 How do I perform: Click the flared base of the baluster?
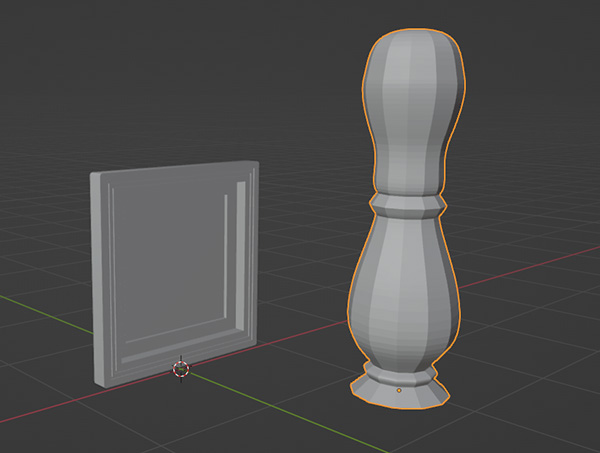pyautogui.click(x=399, y=384)
